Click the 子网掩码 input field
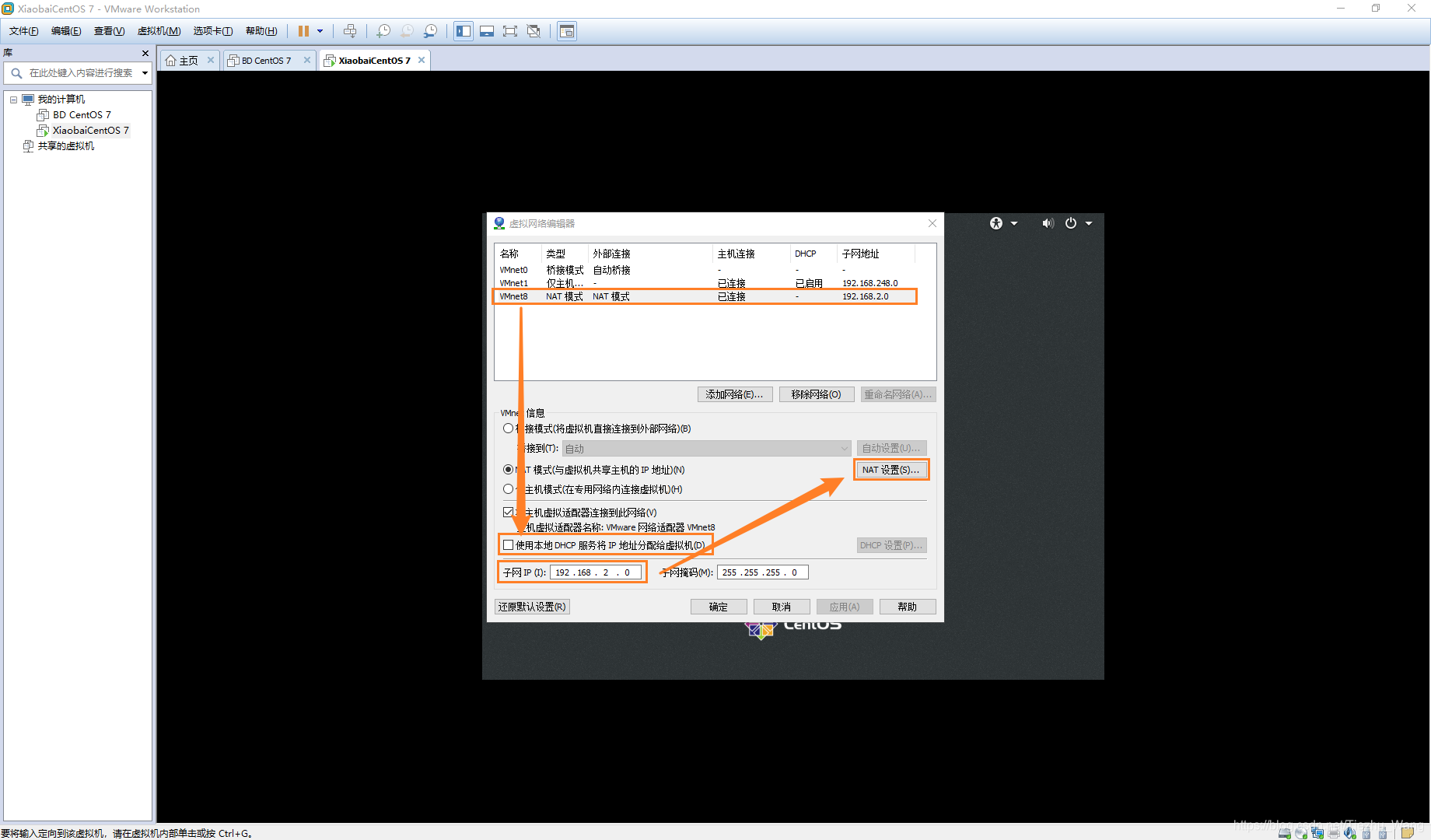1431x840 pixels. click(762, 572)
